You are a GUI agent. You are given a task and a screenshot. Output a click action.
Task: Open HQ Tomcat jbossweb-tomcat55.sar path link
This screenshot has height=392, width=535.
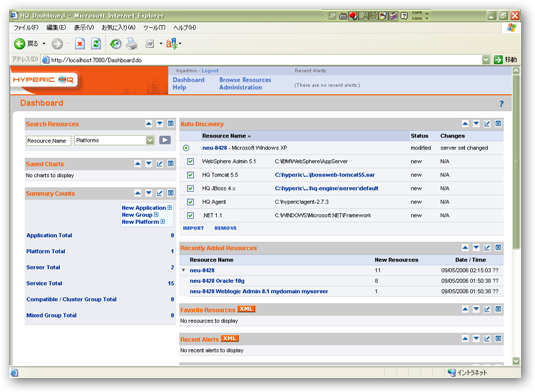324,175
